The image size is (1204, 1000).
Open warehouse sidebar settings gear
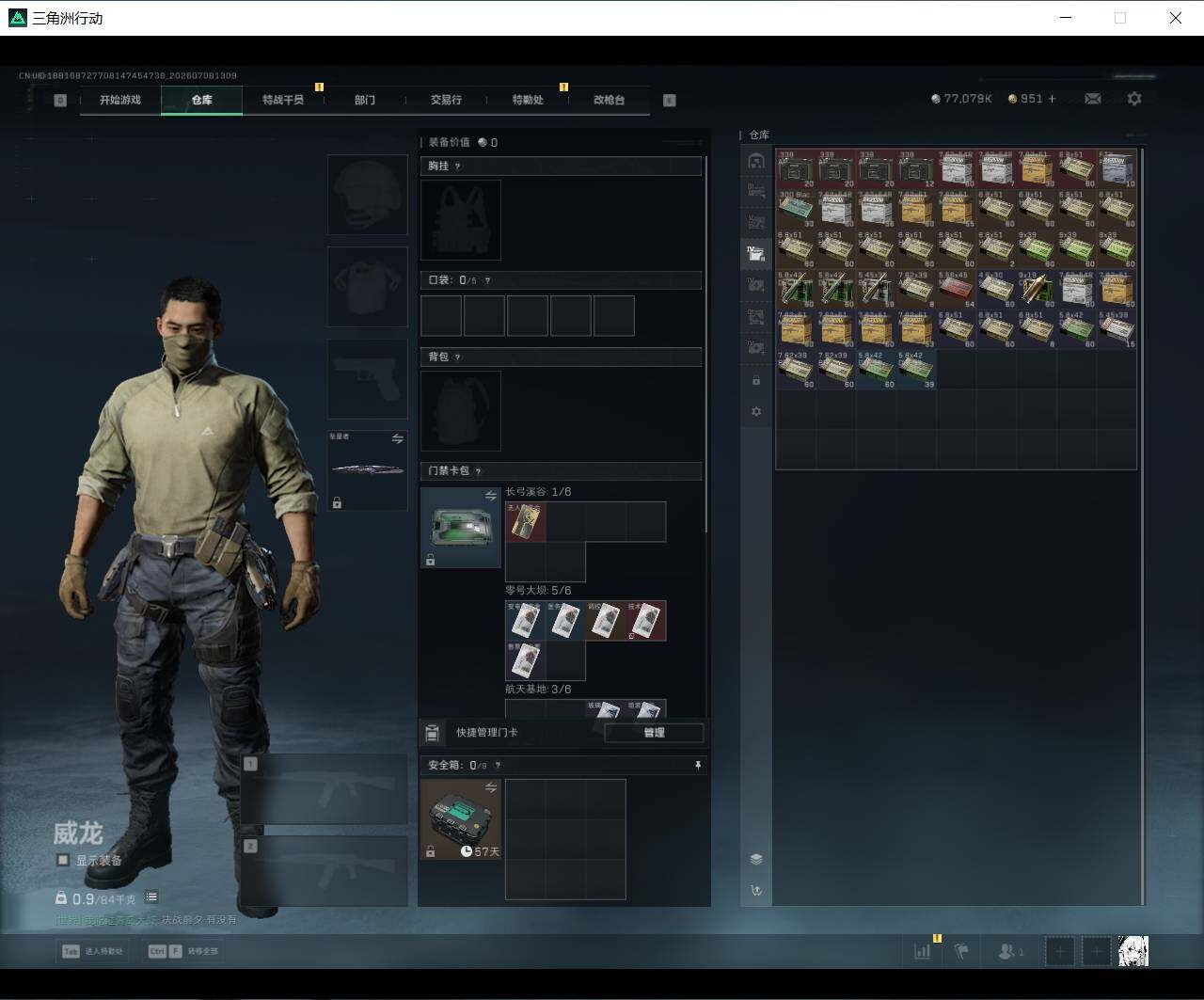pyautogui.click(x=756, y=411)
